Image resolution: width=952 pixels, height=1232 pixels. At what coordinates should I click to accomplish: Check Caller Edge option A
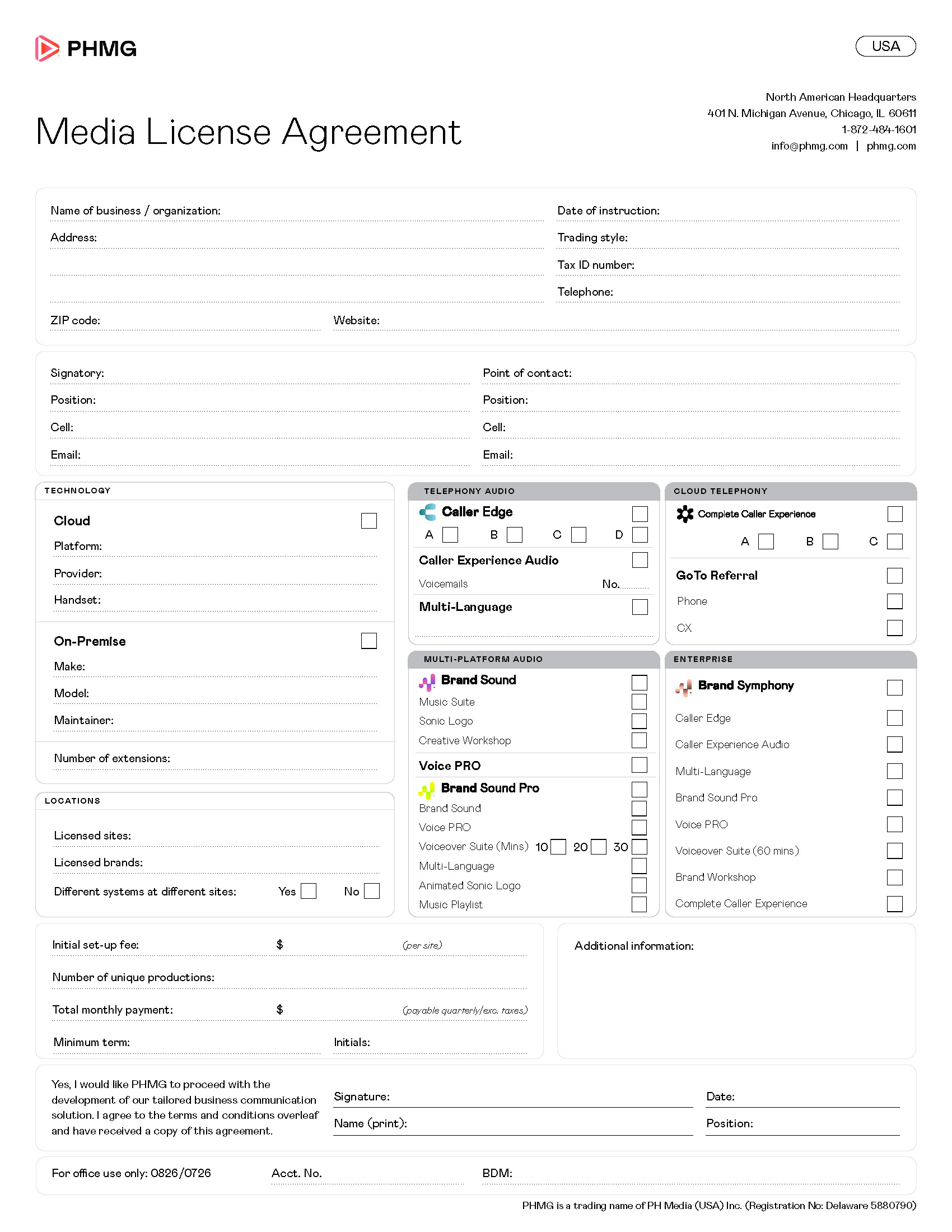(450, 535)
